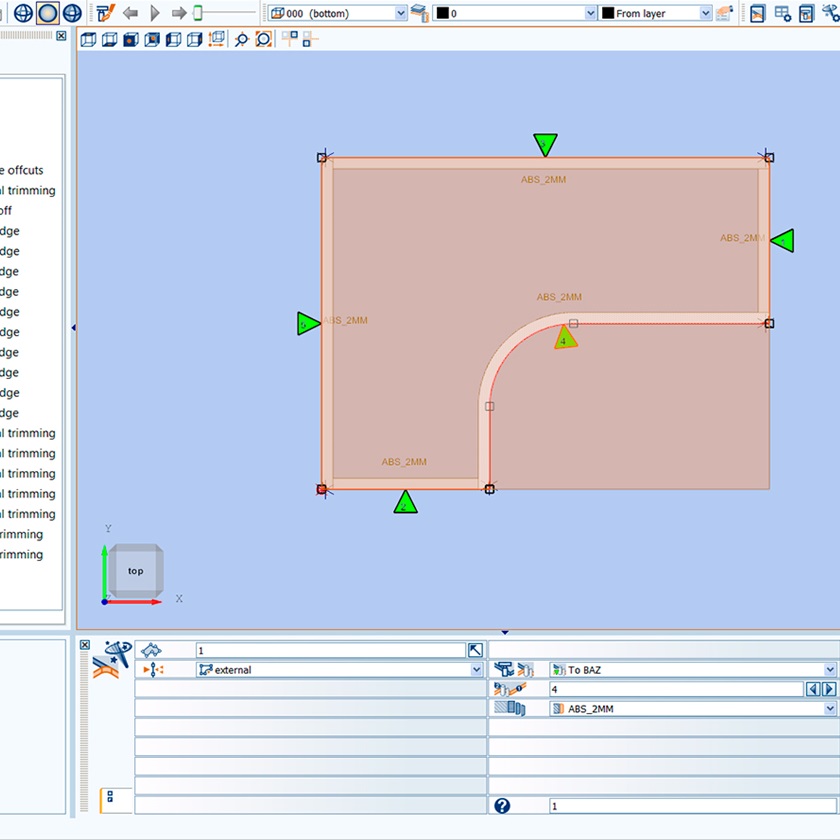
Task: Click the top-left corner point of the part
Action: click(x=321, y=158)
